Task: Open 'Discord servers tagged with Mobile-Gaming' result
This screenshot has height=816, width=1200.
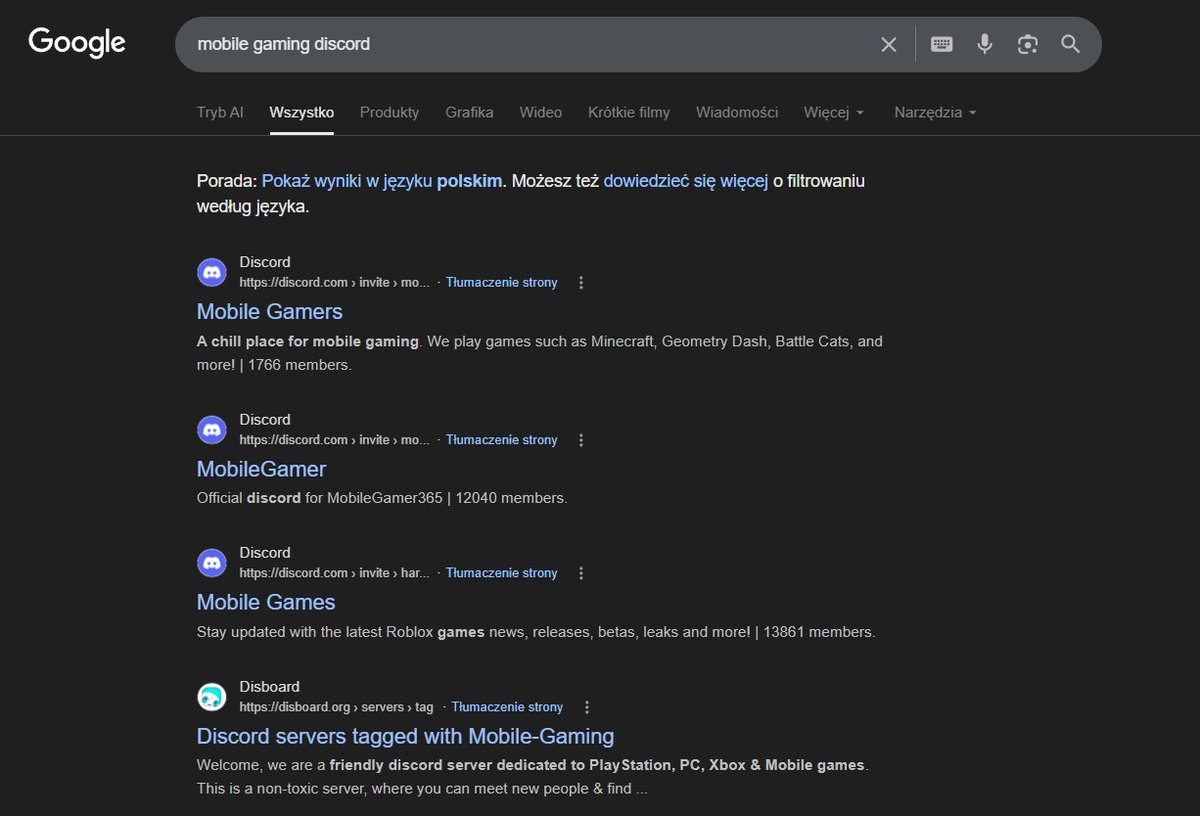Action: pos(405,736)
